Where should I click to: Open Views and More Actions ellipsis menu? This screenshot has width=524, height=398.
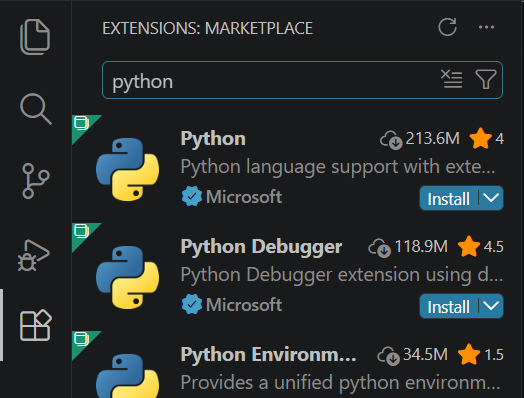click(x=486, y=27)
